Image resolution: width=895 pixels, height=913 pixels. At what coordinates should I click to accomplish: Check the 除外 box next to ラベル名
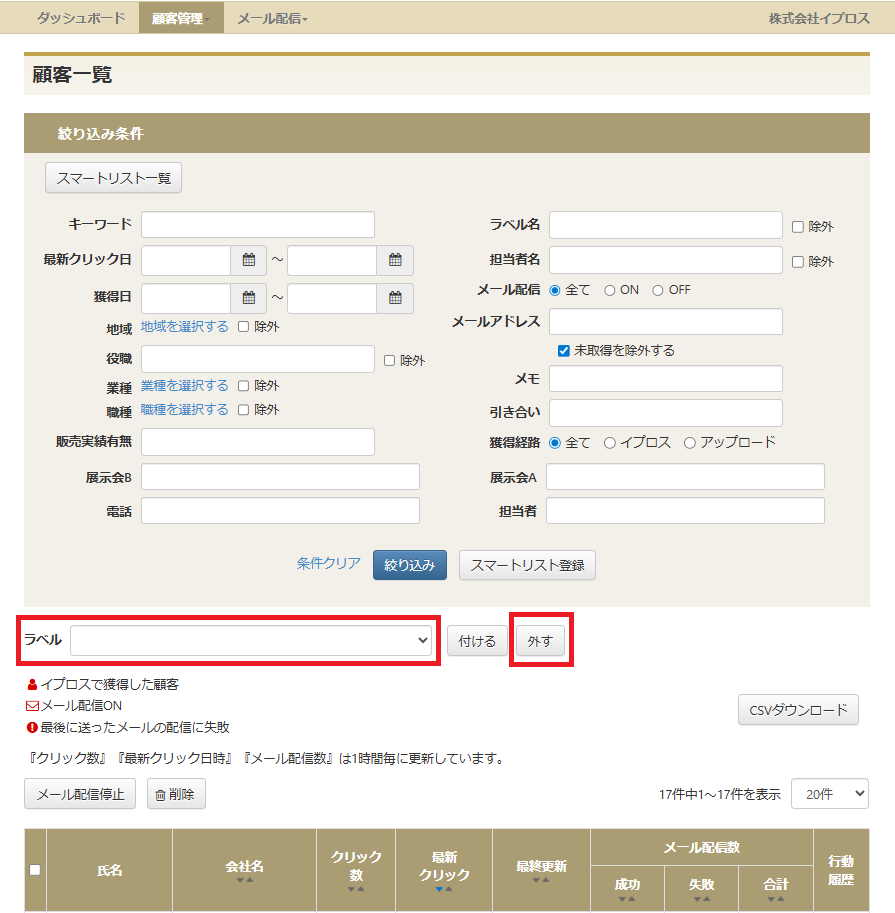click(798, 227)
